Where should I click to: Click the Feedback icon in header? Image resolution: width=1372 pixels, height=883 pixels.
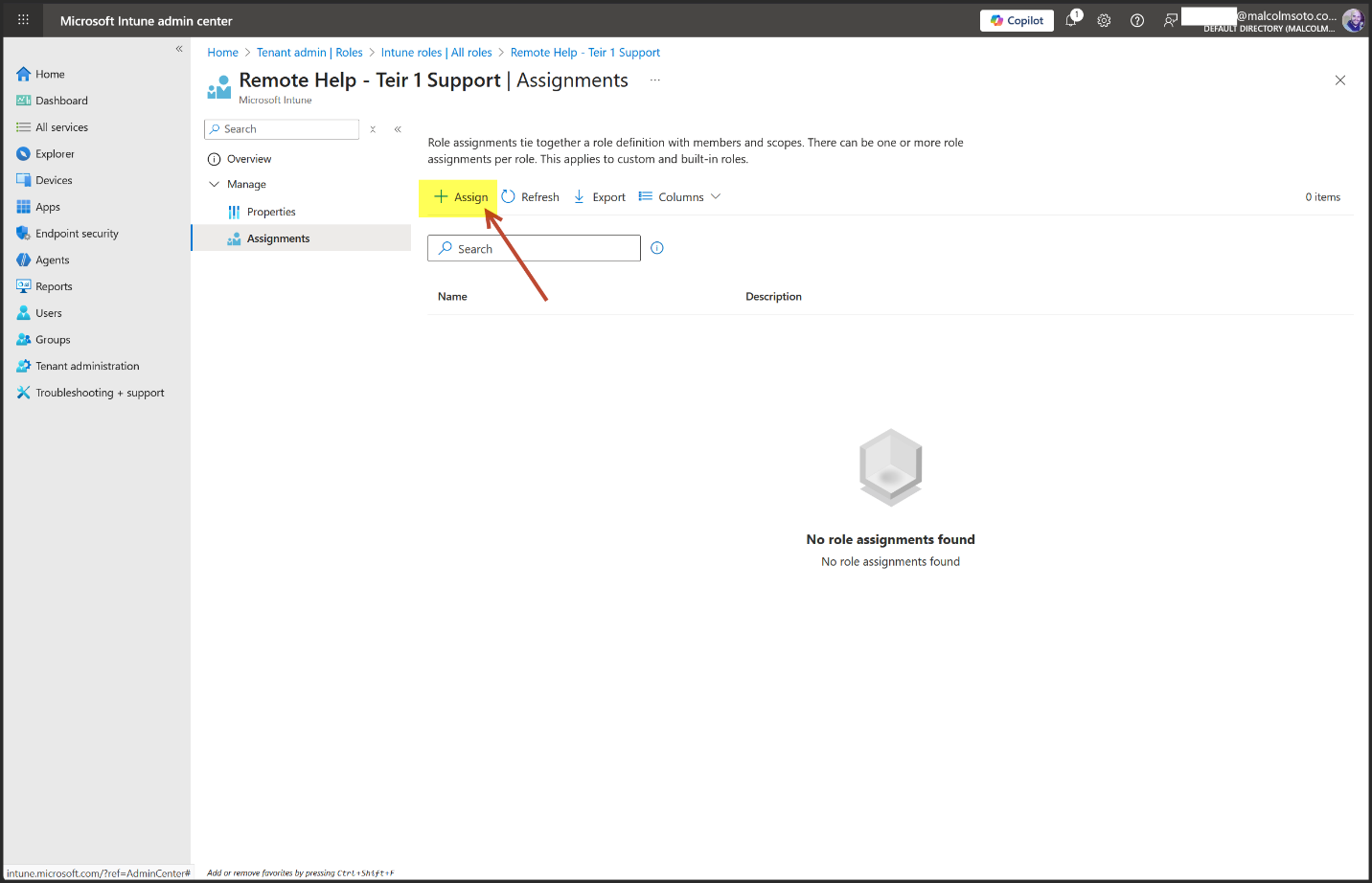tap(1170, 20)
